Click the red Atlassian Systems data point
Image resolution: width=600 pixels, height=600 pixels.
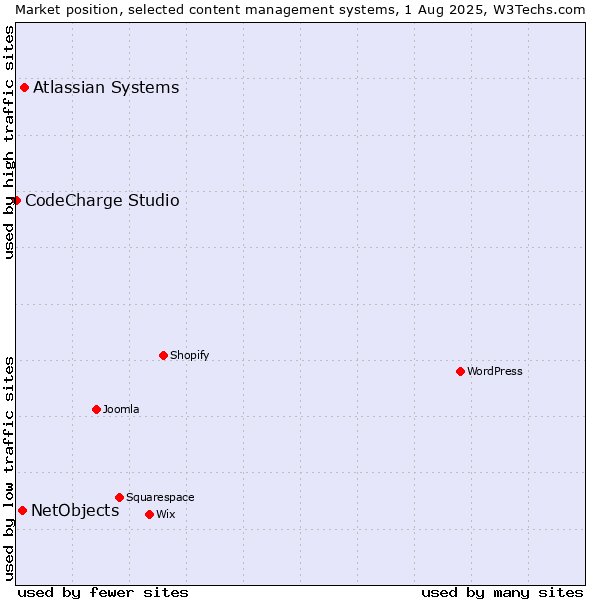[x=24, y=88]
